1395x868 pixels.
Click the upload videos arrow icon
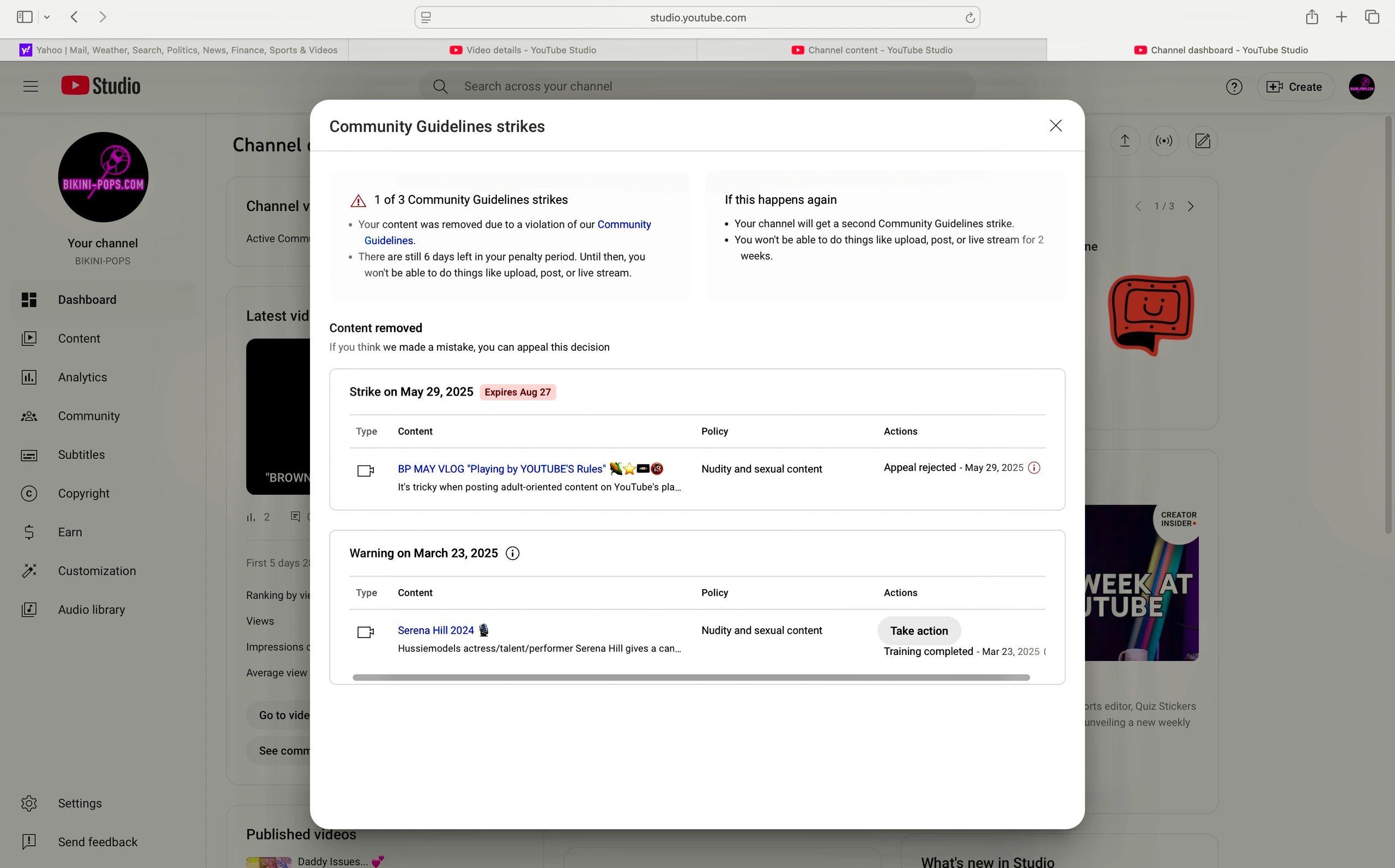point(1125,141)
